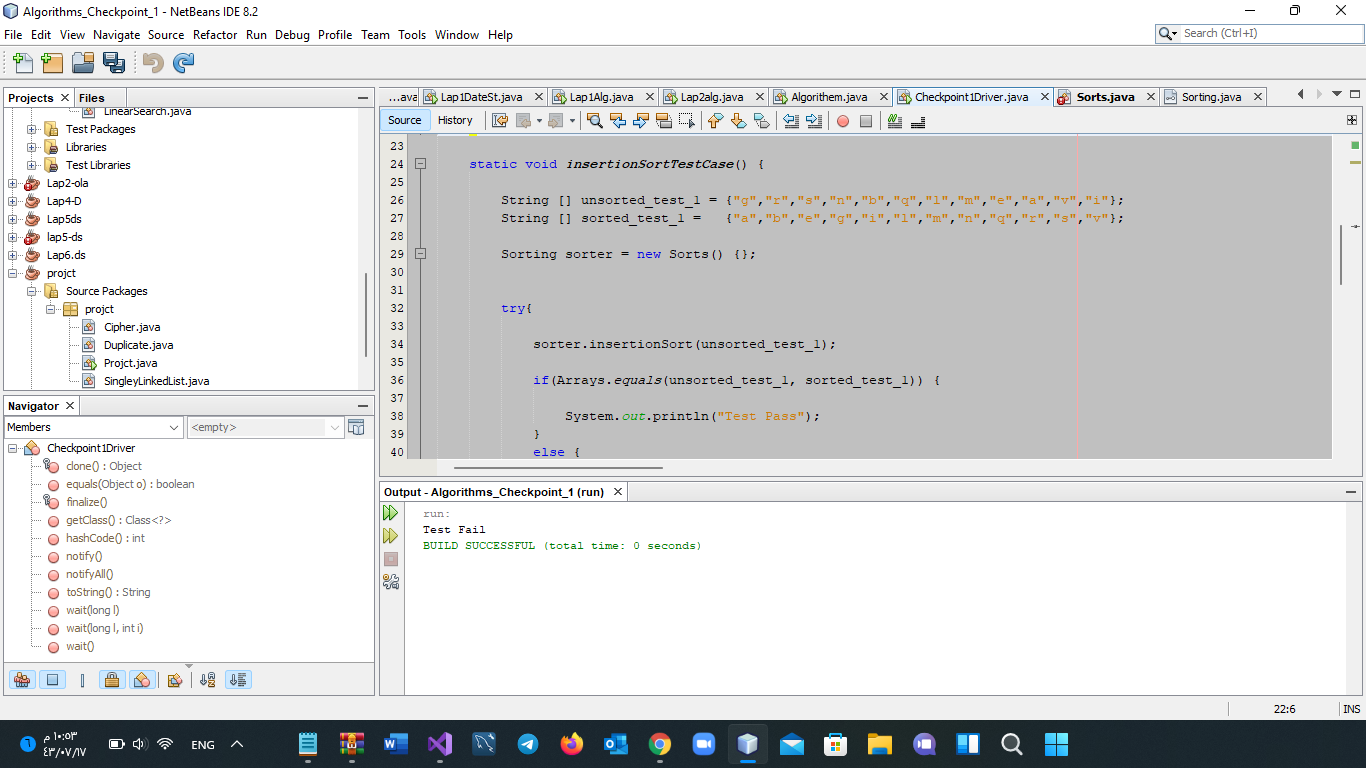1366x768 pixels.
Task: Toggle Show Static Members lock icon
Action: coord(113,679)
